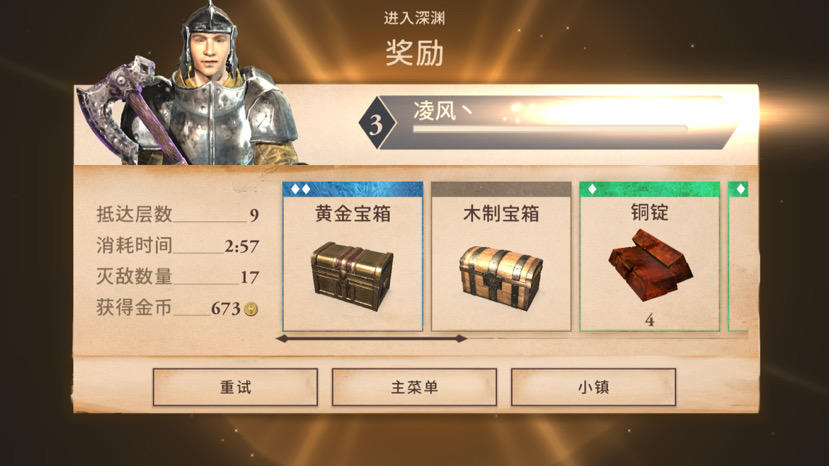Select the 木制宝箱 reward card title
829x466 pixels.
tap(501, 214)
